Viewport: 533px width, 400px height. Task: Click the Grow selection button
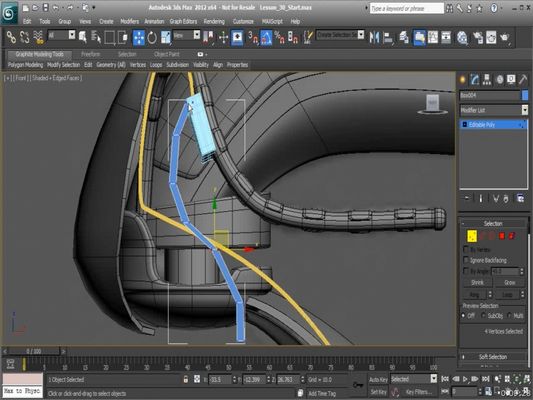(509, 282)
